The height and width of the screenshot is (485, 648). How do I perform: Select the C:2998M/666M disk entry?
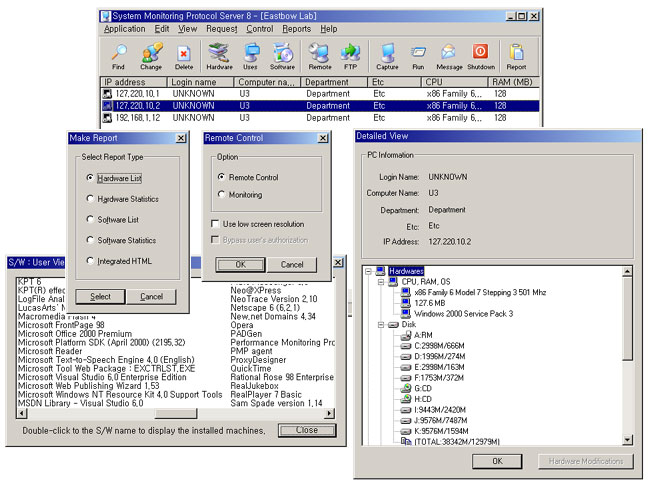439,345
